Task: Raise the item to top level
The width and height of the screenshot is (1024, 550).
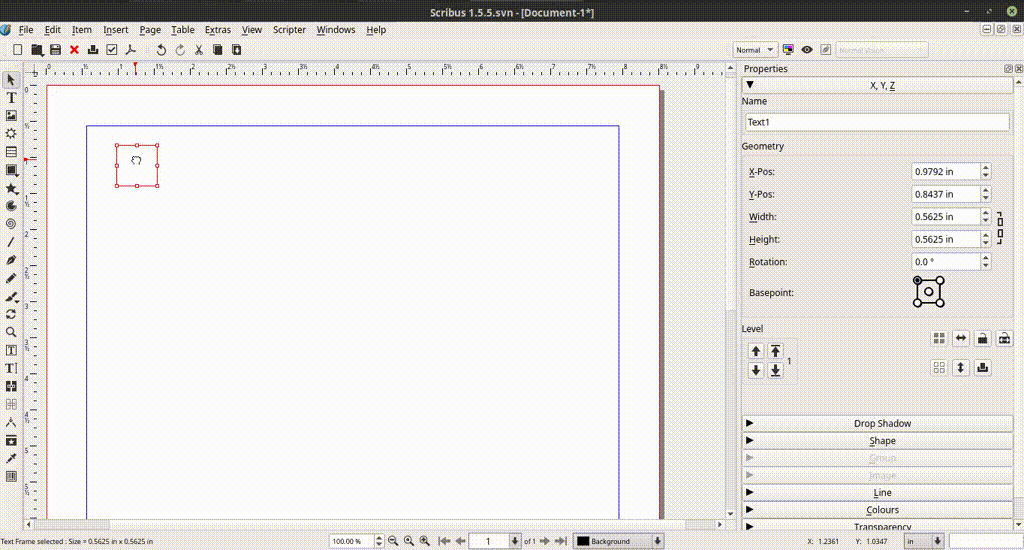Action: point(775,351)
